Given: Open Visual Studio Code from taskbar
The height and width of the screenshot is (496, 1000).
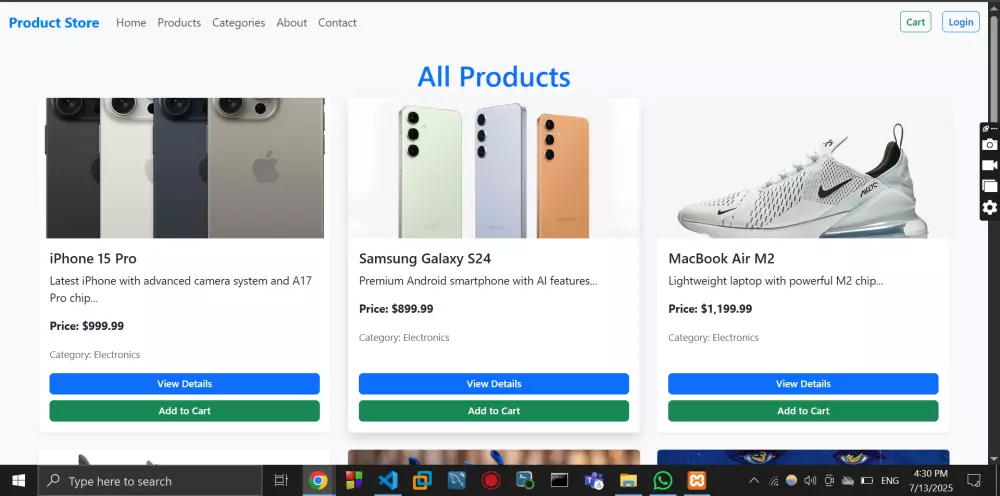Looking at the screenshot, I should [387, 481].
